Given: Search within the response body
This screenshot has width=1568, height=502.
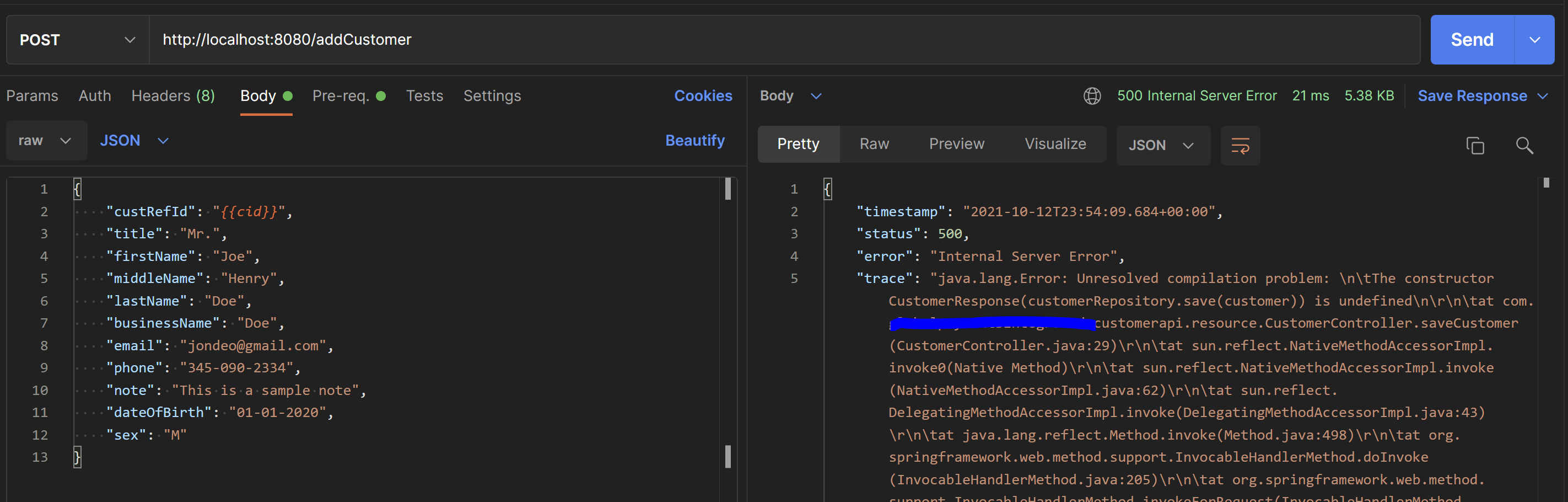Looking at the screenshot, I should (x=1524, y=145).
